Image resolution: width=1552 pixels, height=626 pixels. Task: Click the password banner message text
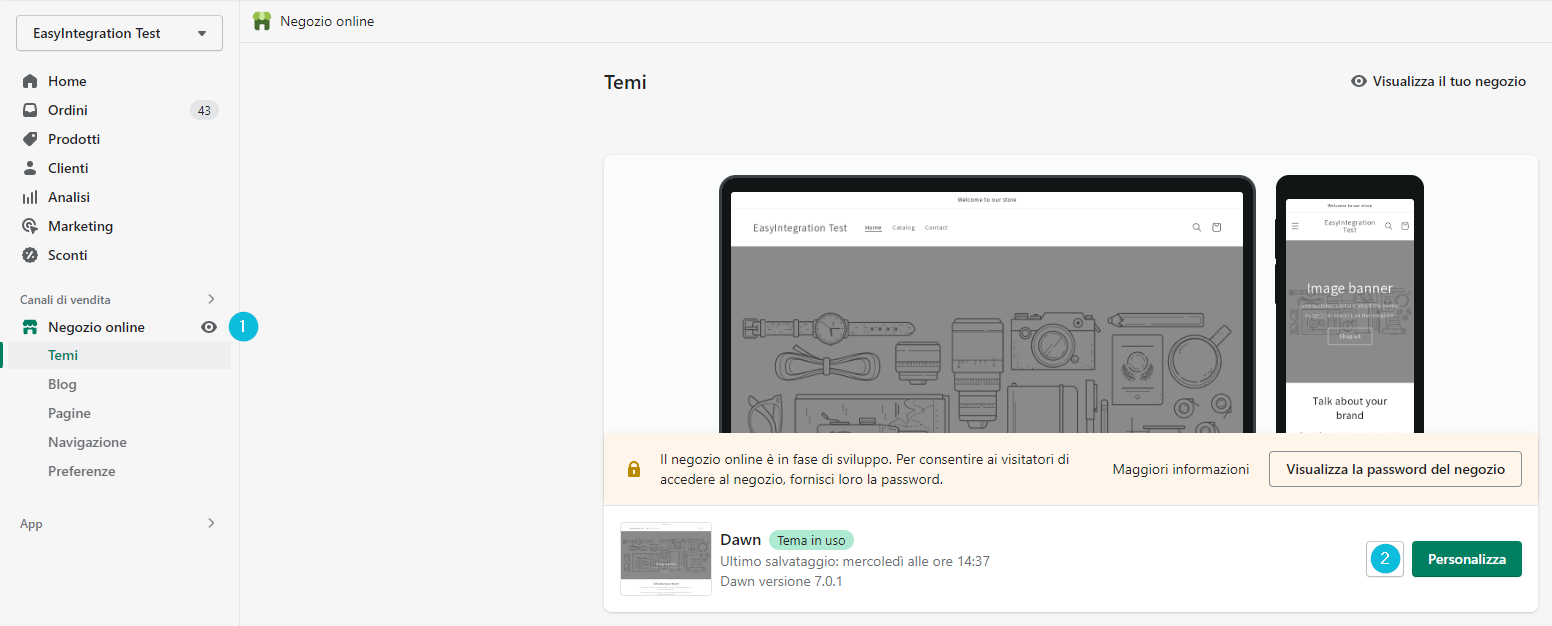tap(865, 469)
